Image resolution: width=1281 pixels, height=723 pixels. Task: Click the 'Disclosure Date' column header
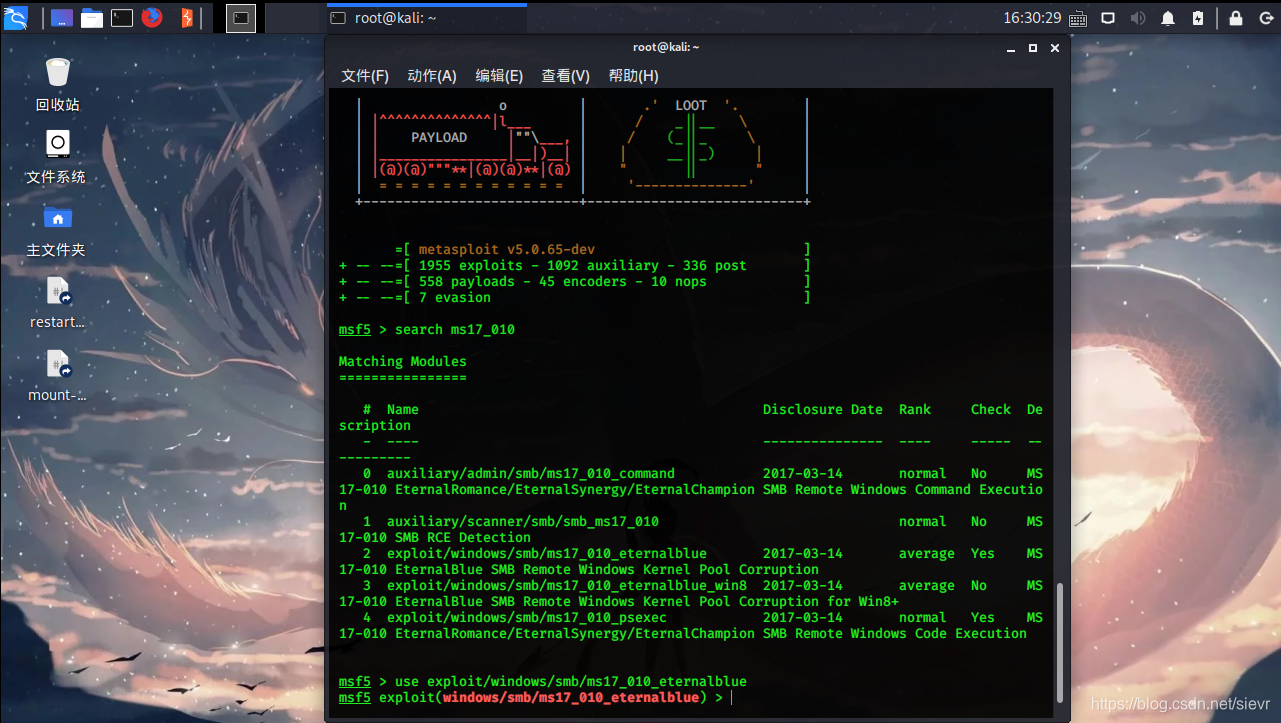[823, 410]
